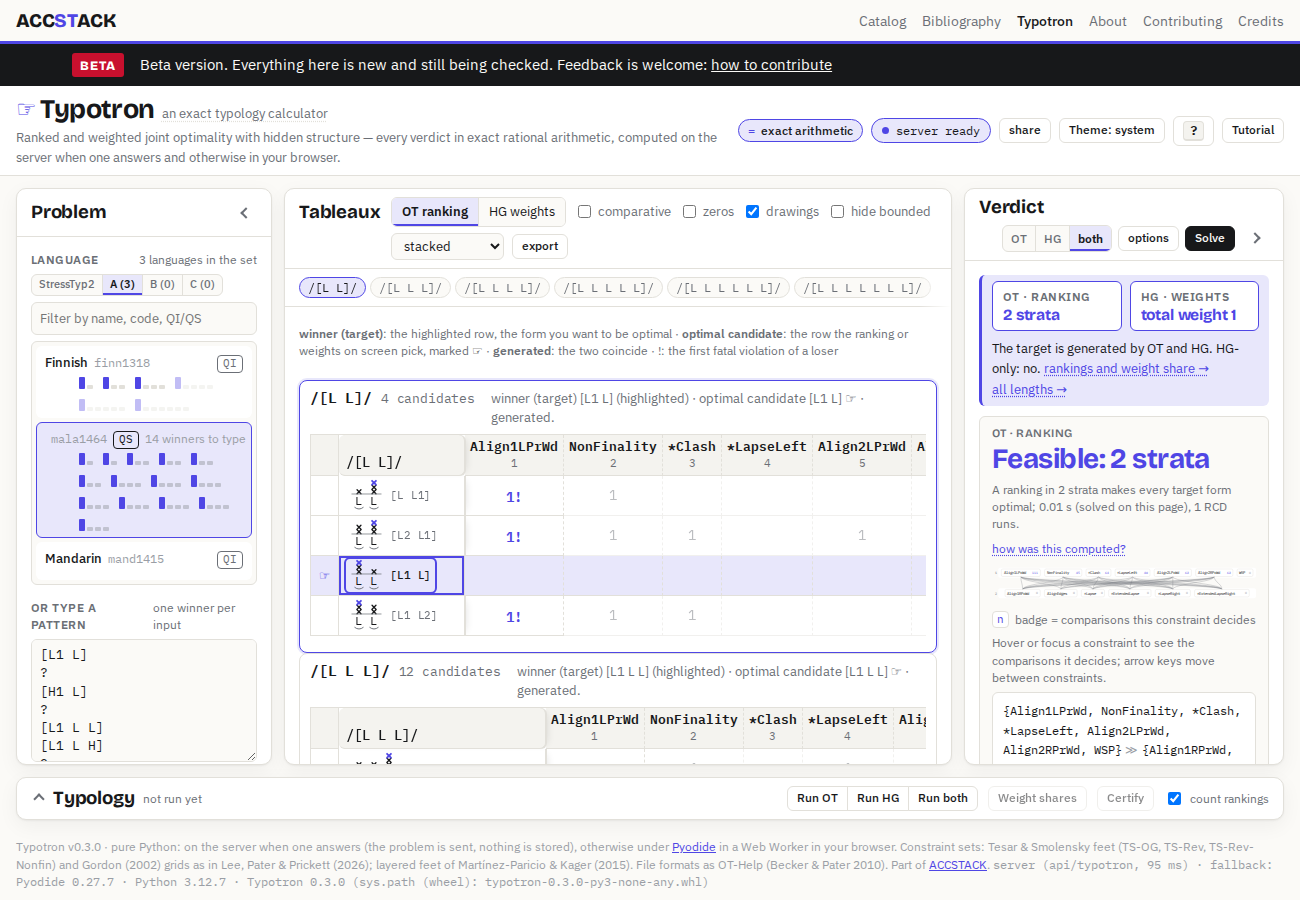Click the QI badge next to Mandarin
The height and width of the screenshot is (900, 1300).
click(x=230, y=559)
